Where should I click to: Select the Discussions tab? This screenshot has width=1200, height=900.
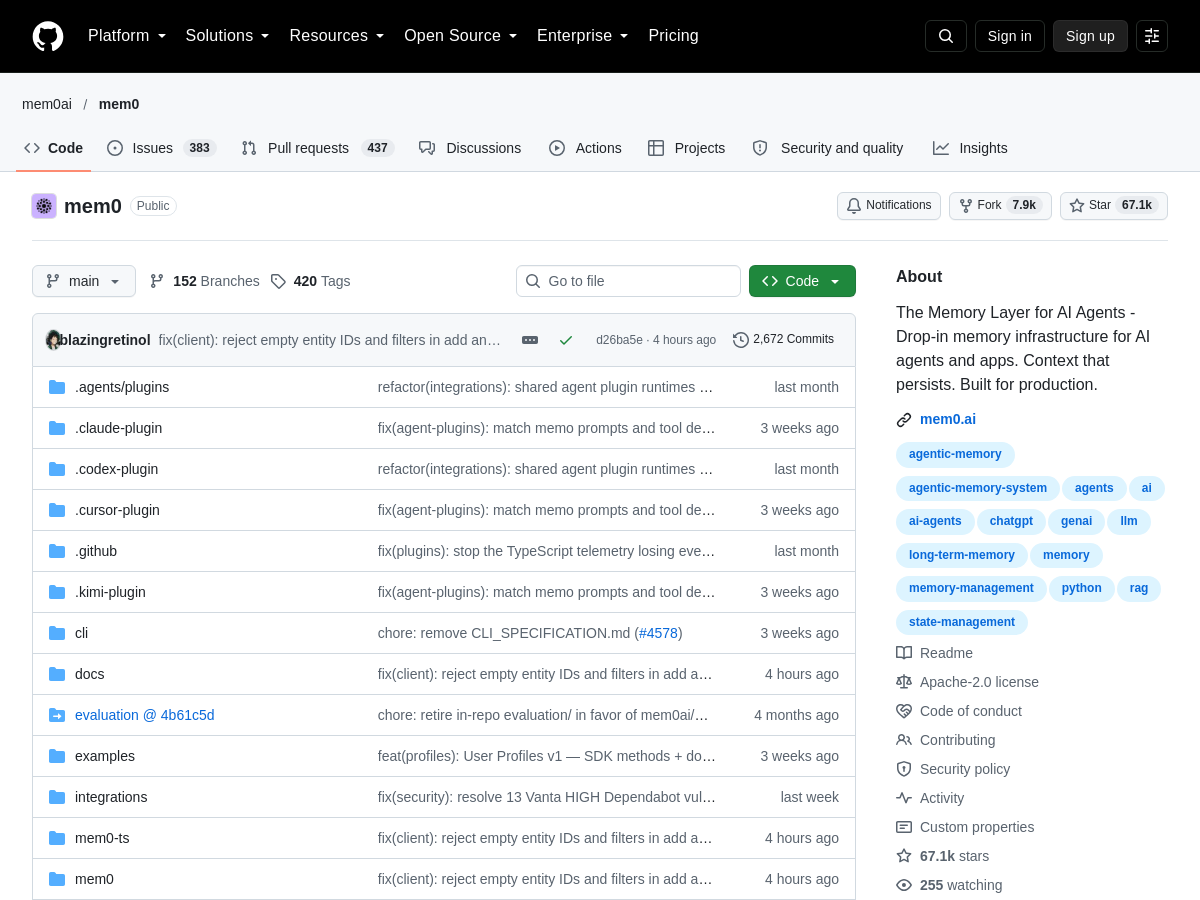(470, 148)
